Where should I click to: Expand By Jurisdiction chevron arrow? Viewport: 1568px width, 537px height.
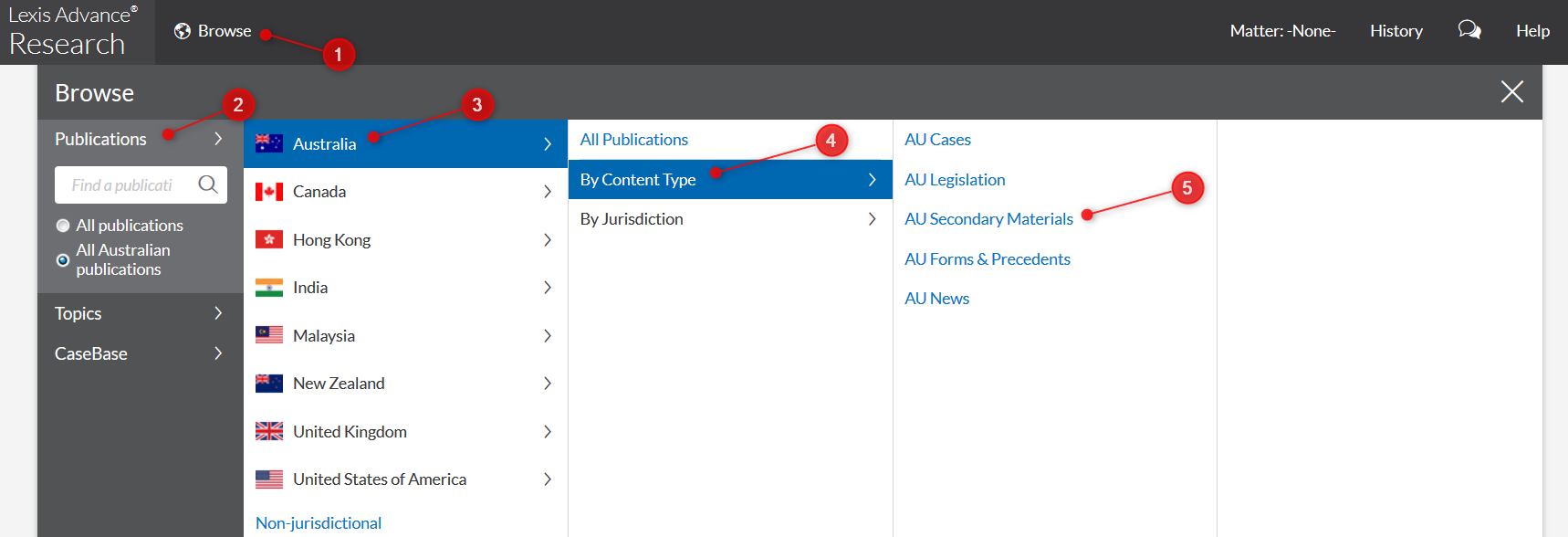[x=873, y=219]
